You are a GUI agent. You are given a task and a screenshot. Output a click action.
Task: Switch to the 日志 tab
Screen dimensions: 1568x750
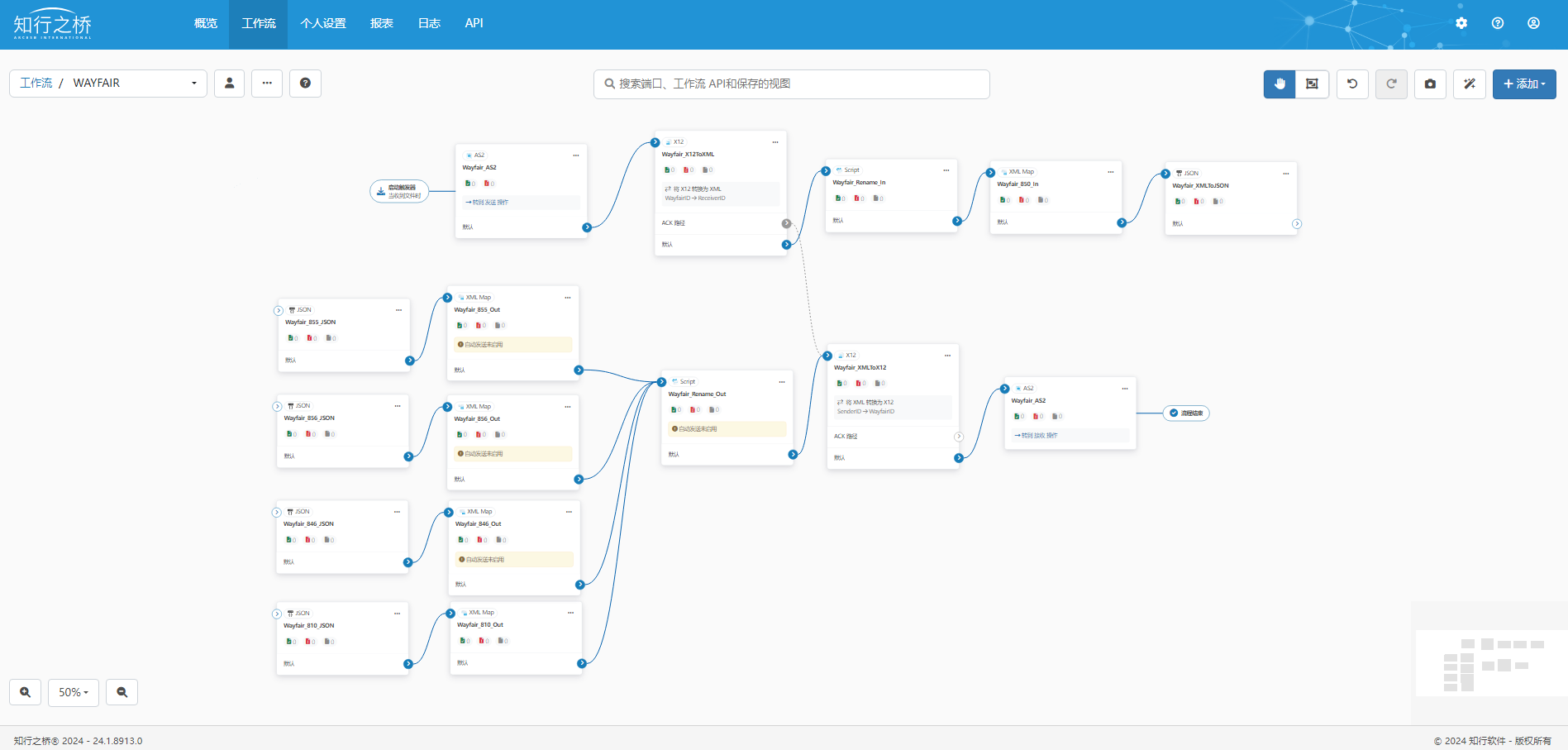(430, 24)
